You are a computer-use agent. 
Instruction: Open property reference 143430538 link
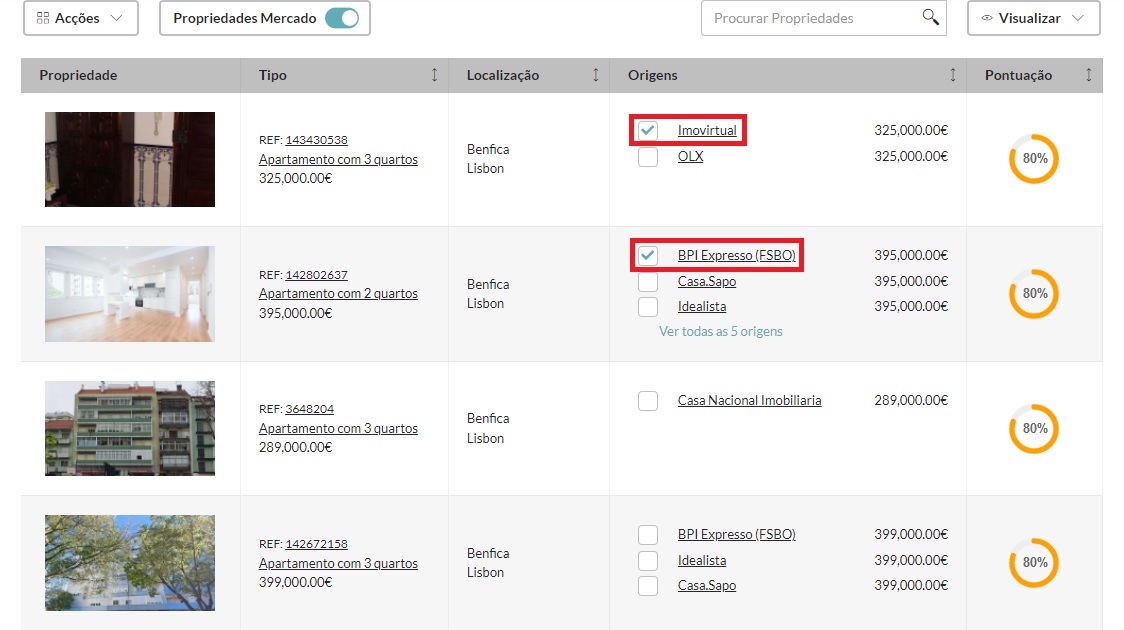316,140
